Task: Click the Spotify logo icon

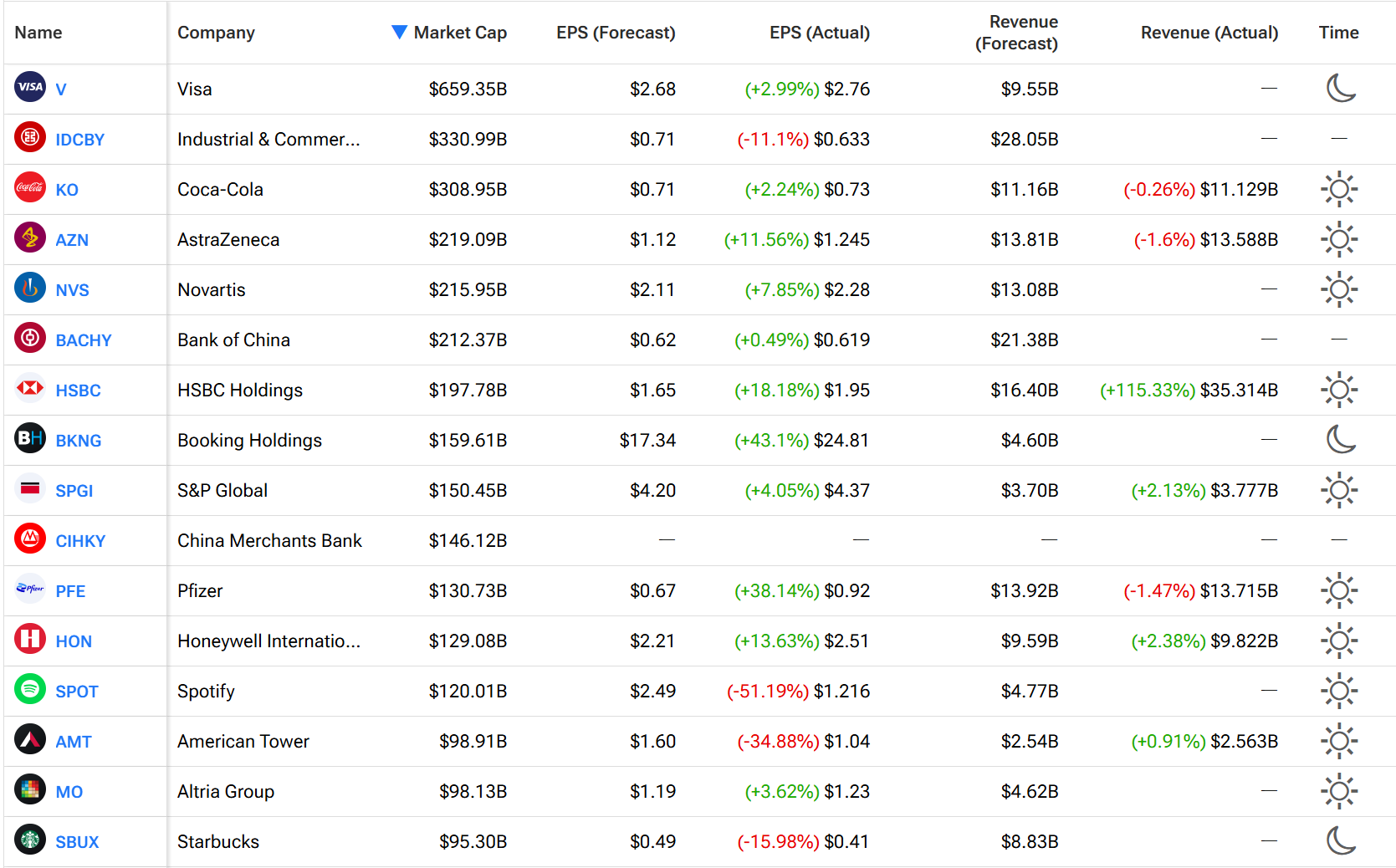Action: point(30,689)
